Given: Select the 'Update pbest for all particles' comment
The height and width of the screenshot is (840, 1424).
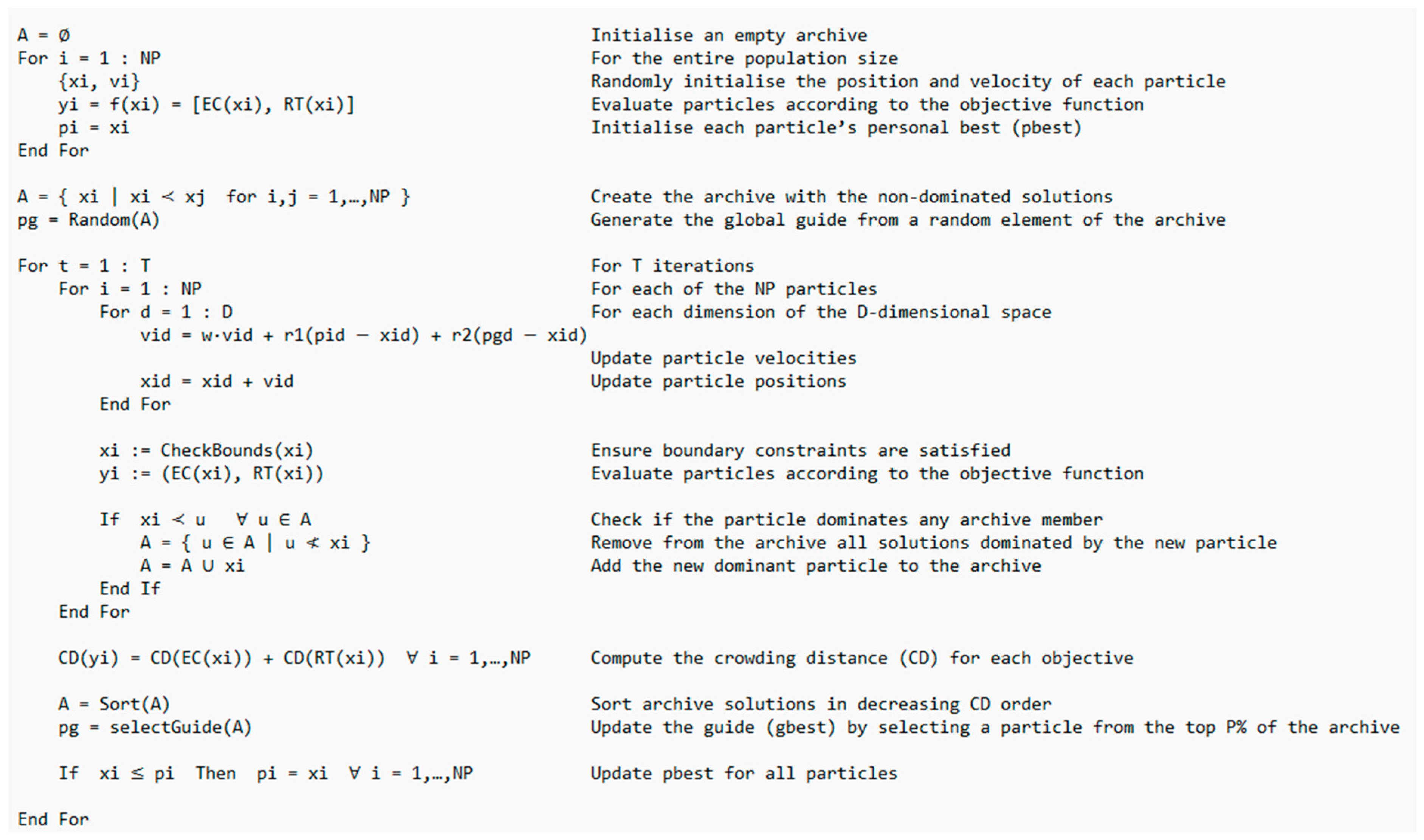Looking at the screenshot, I should 744,774.
